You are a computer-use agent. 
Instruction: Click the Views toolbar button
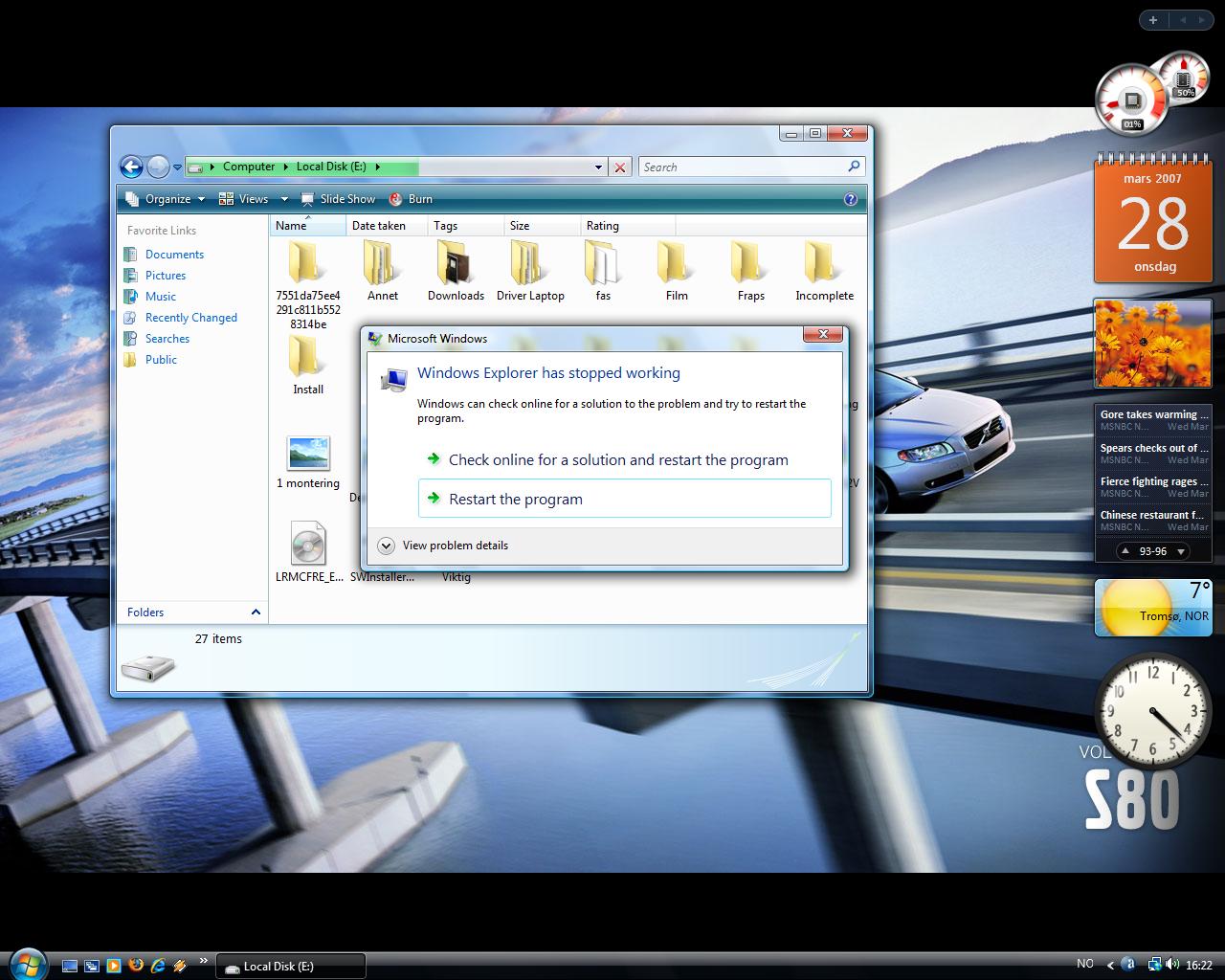pos(244,199)
